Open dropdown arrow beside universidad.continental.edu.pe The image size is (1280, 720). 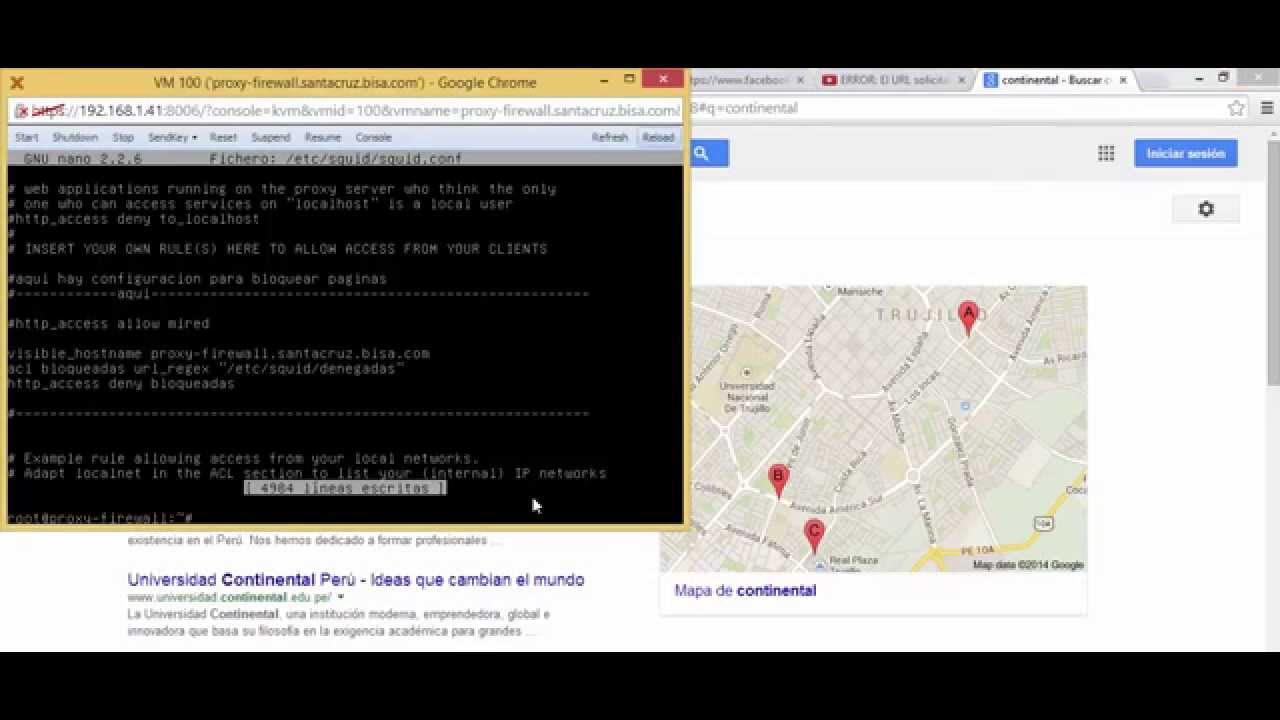pos(341,597)
